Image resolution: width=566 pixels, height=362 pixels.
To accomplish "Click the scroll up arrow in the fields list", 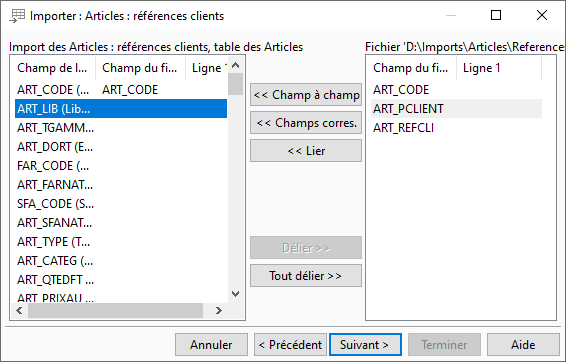I will click(x=236, y=65).
